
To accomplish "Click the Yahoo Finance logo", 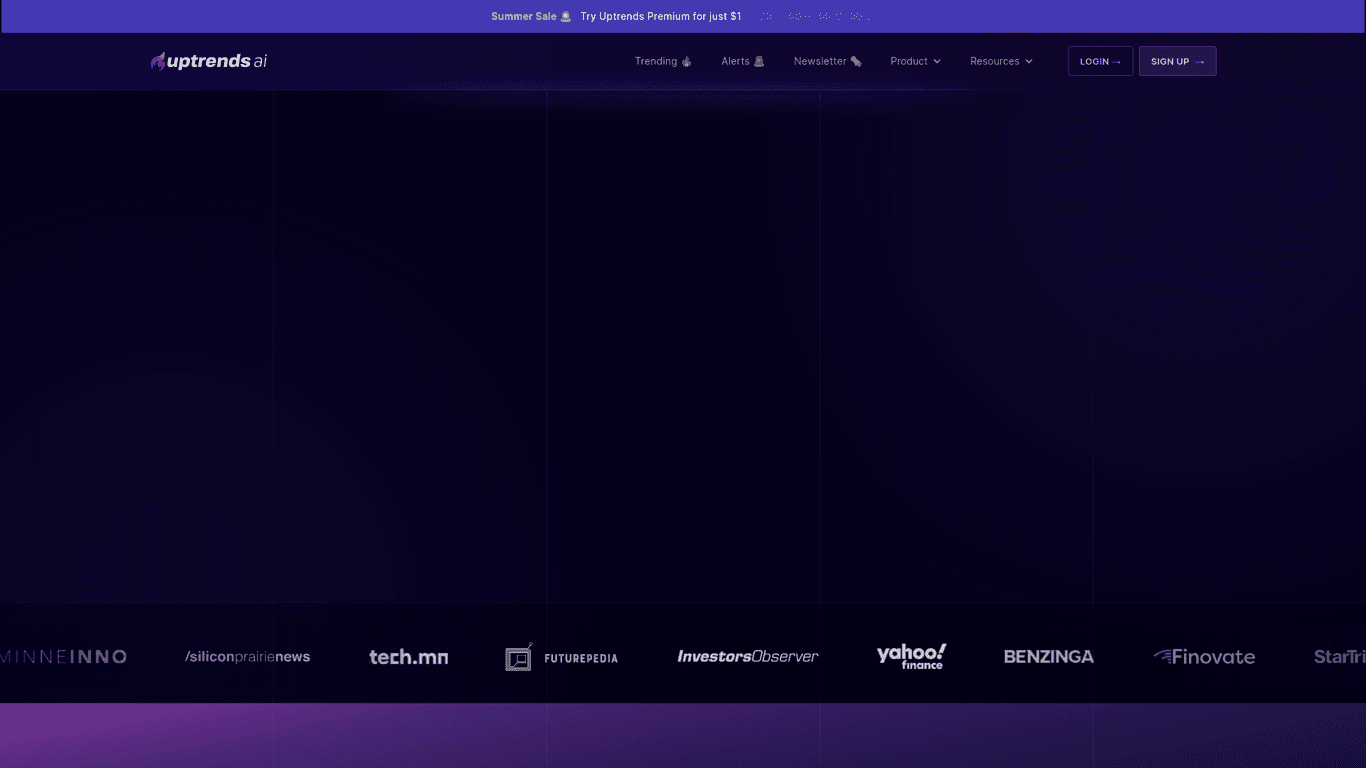I will click(x=911, y=656).
